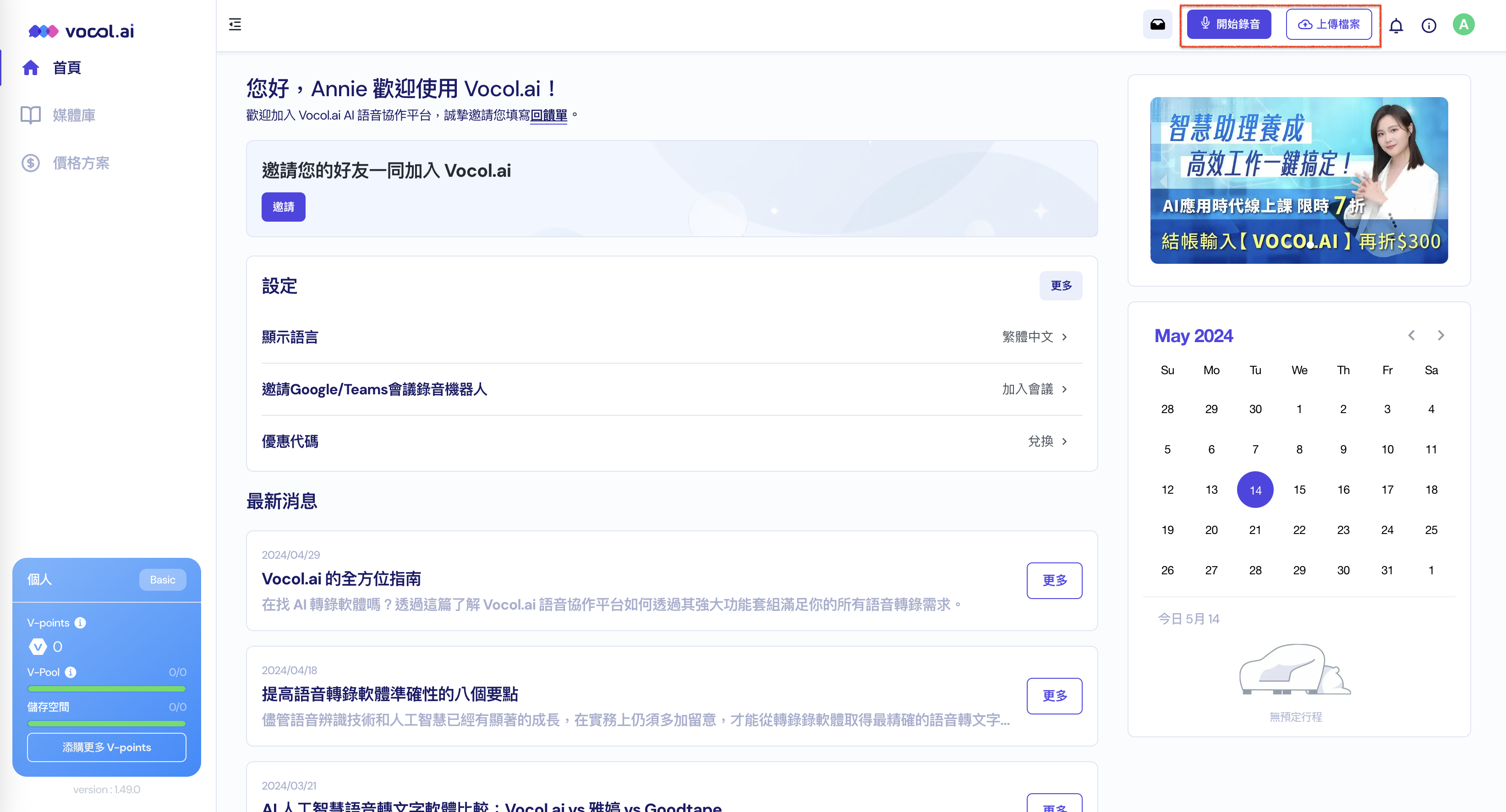Image resolution: width=1506 pixels, height=812 pixels.
Task: Open 加入會議 for Google/Teams bot
Action: click(1035, 389)
